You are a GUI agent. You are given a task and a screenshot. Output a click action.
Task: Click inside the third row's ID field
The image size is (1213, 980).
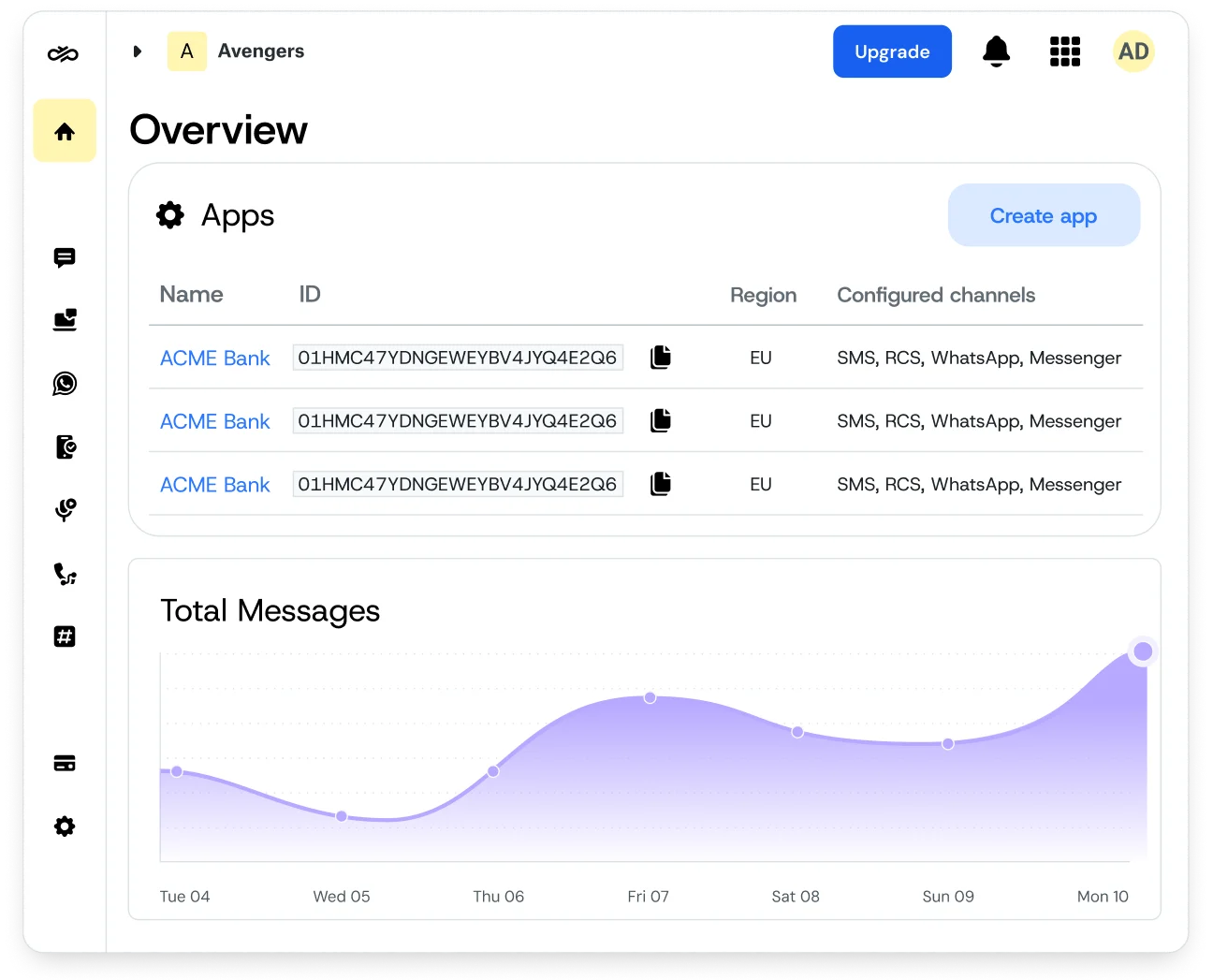pyautogui.click(x=458, y=484)
